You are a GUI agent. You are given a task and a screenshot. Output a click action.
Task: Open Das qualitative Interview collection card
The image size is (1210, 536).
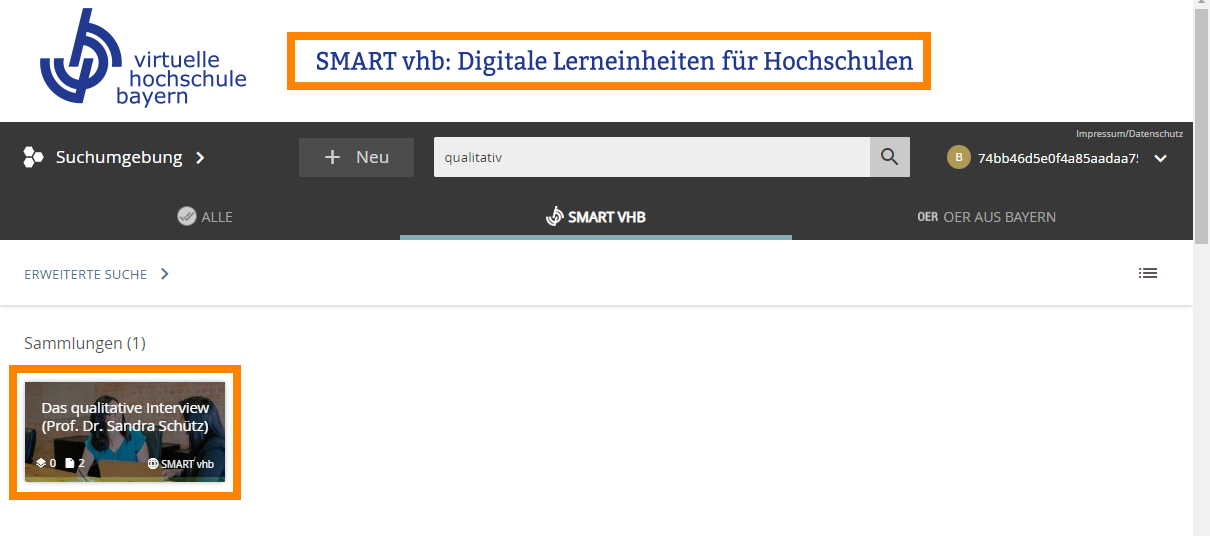coord(125,431)
